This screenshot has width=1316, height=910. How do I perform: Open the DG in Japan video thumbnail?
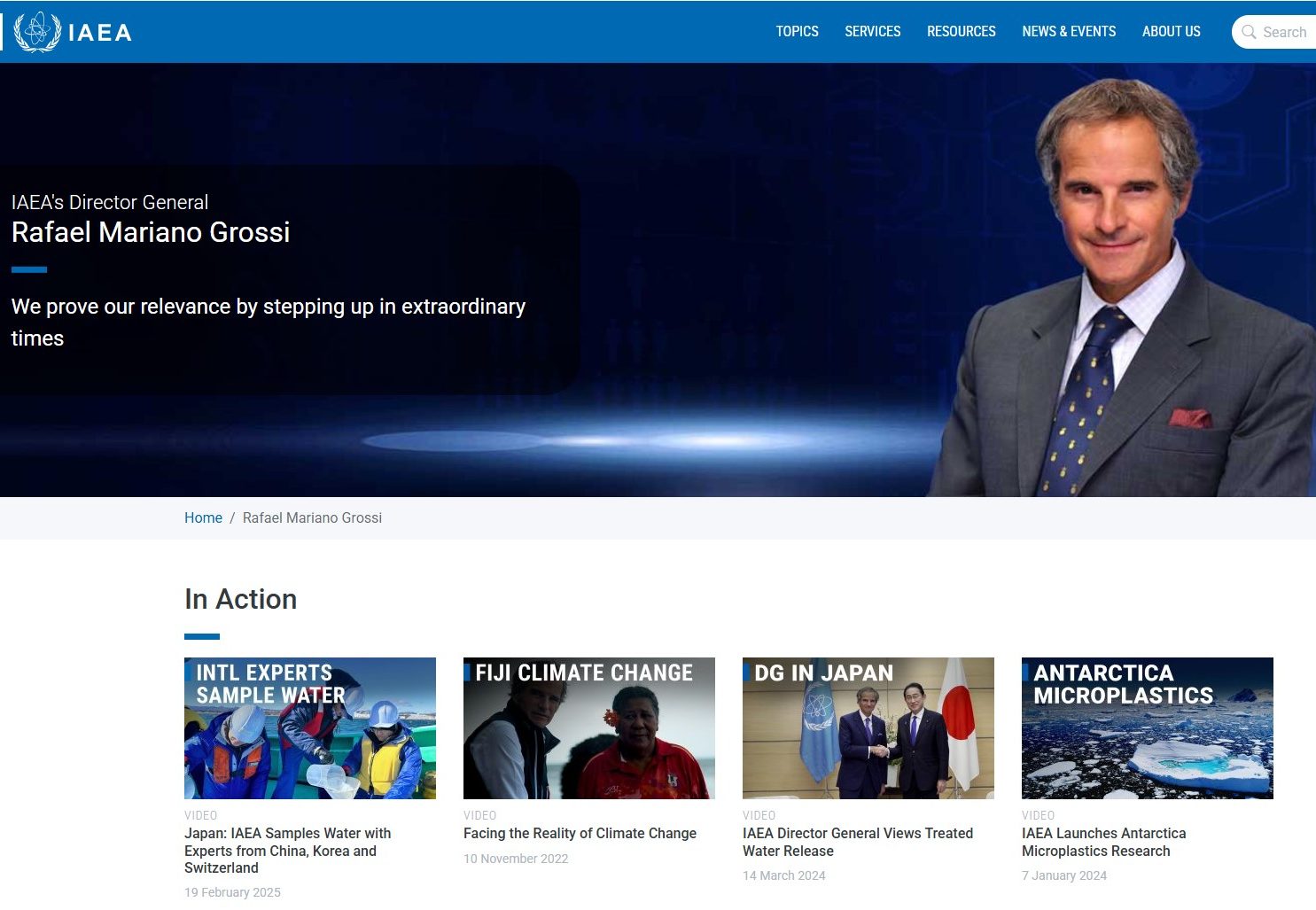tap(868, 728)
